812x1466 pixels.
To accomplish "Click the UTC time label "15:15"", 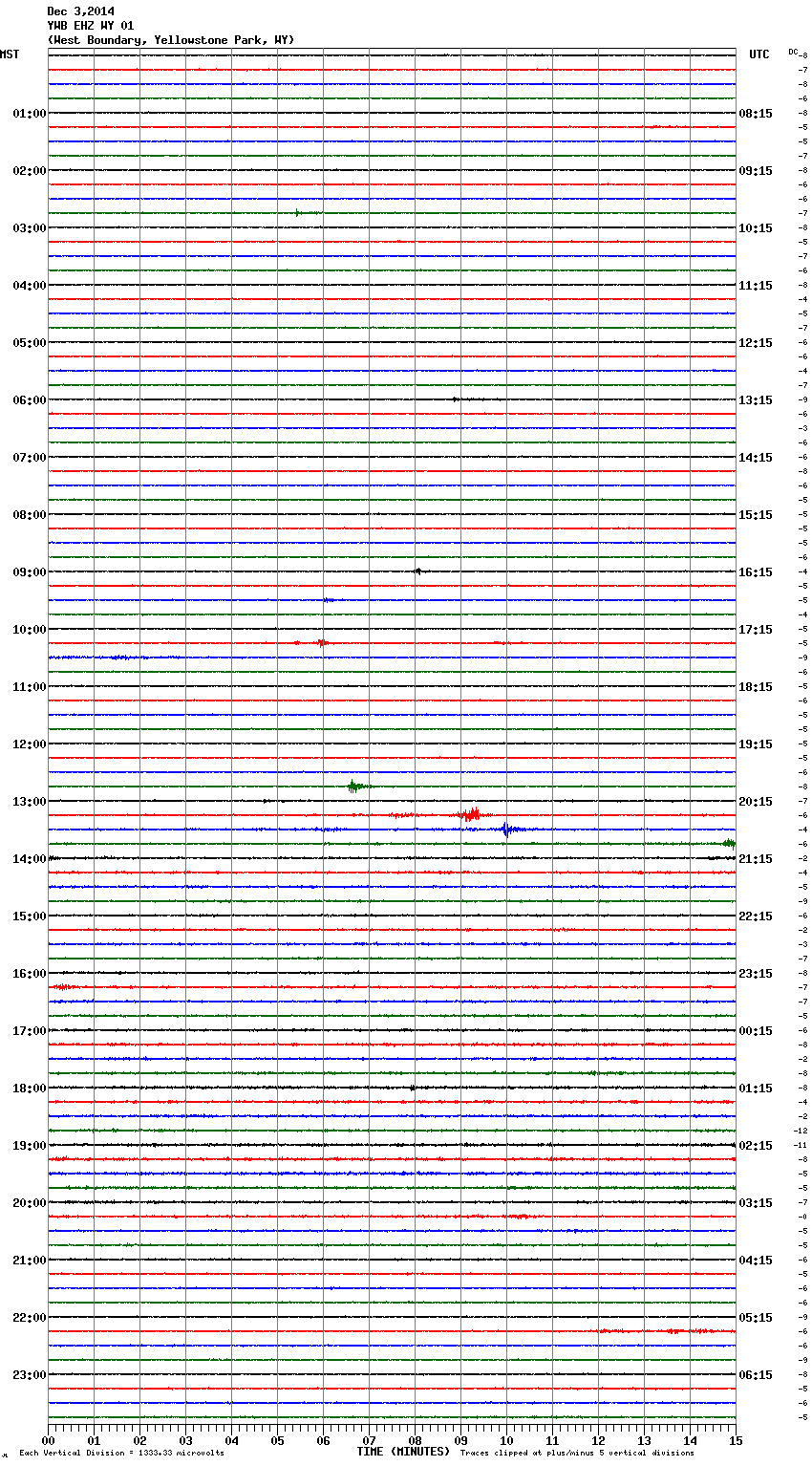I will pos(756,515).
